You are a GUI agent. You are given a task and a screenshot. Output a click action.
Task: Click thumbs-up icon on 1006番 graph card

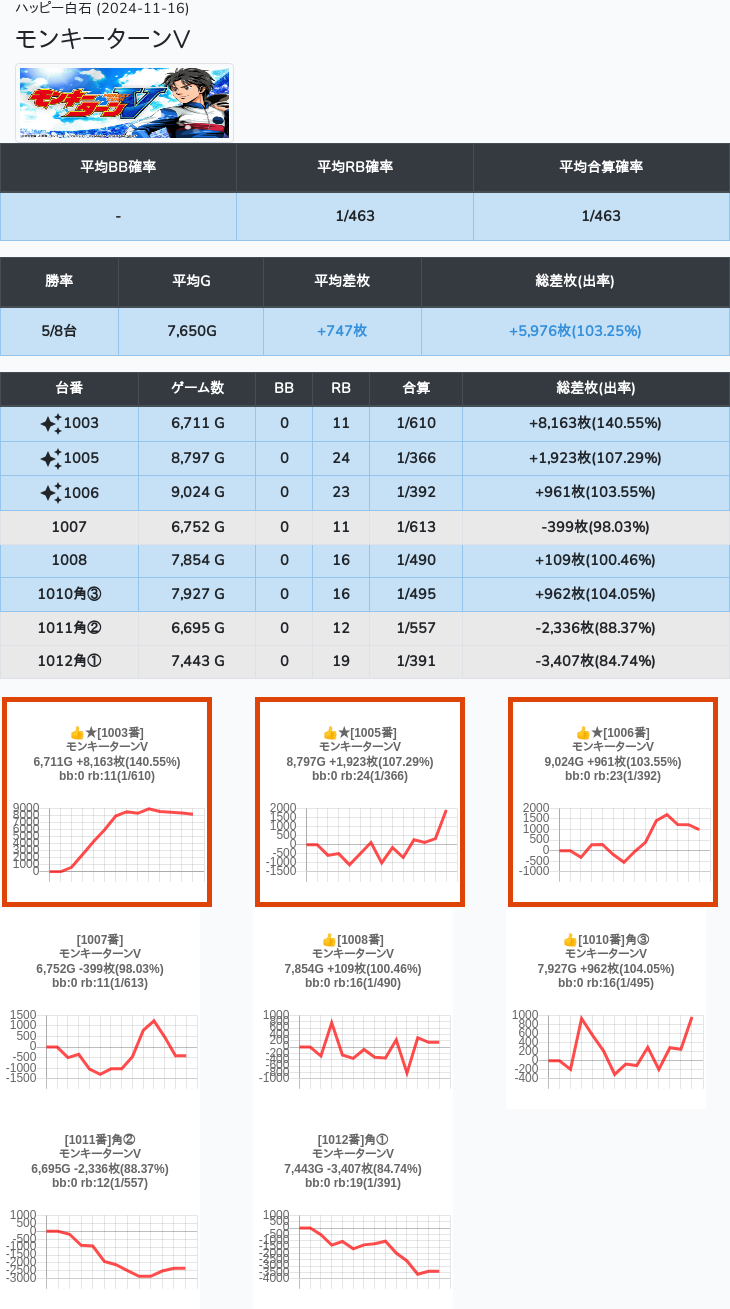click(x=582, y=733)
